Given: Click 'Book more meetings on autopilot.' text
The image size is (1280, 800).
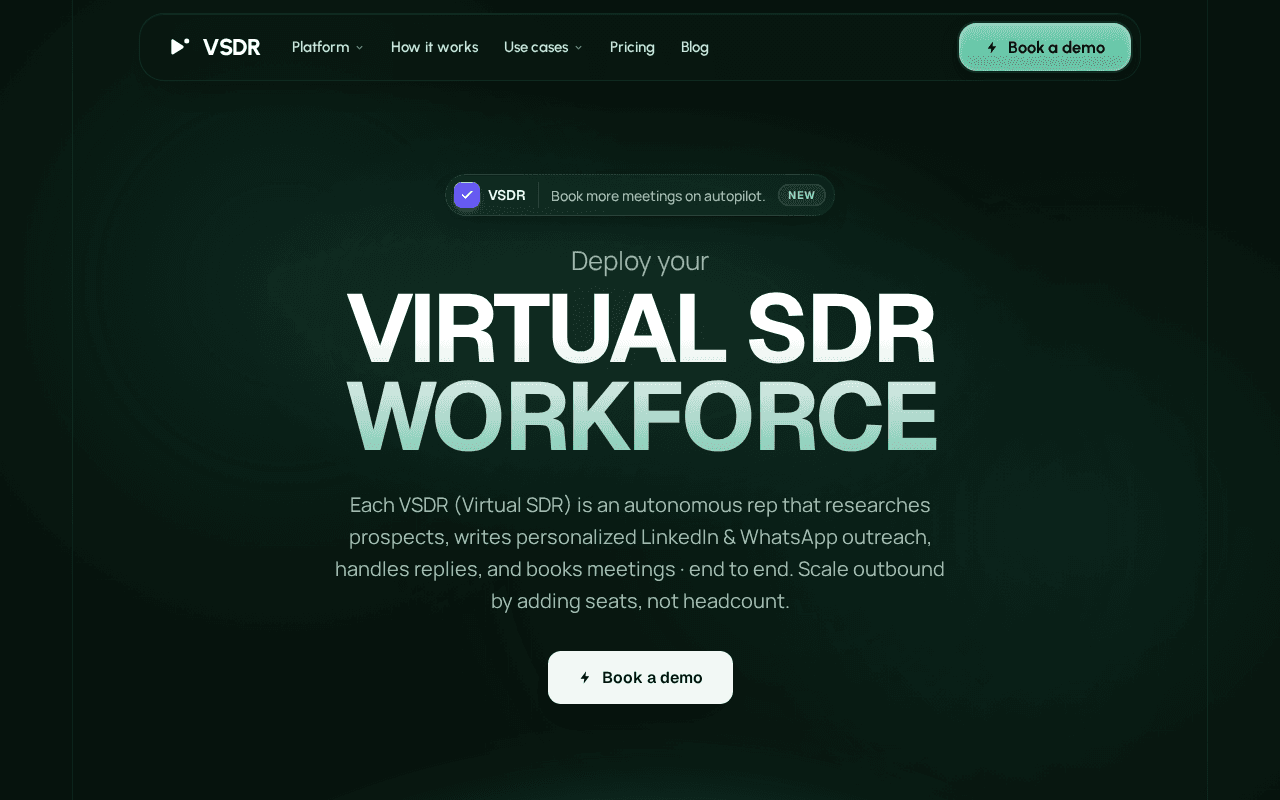Looking at the screenshot, I should pos(658,196).
